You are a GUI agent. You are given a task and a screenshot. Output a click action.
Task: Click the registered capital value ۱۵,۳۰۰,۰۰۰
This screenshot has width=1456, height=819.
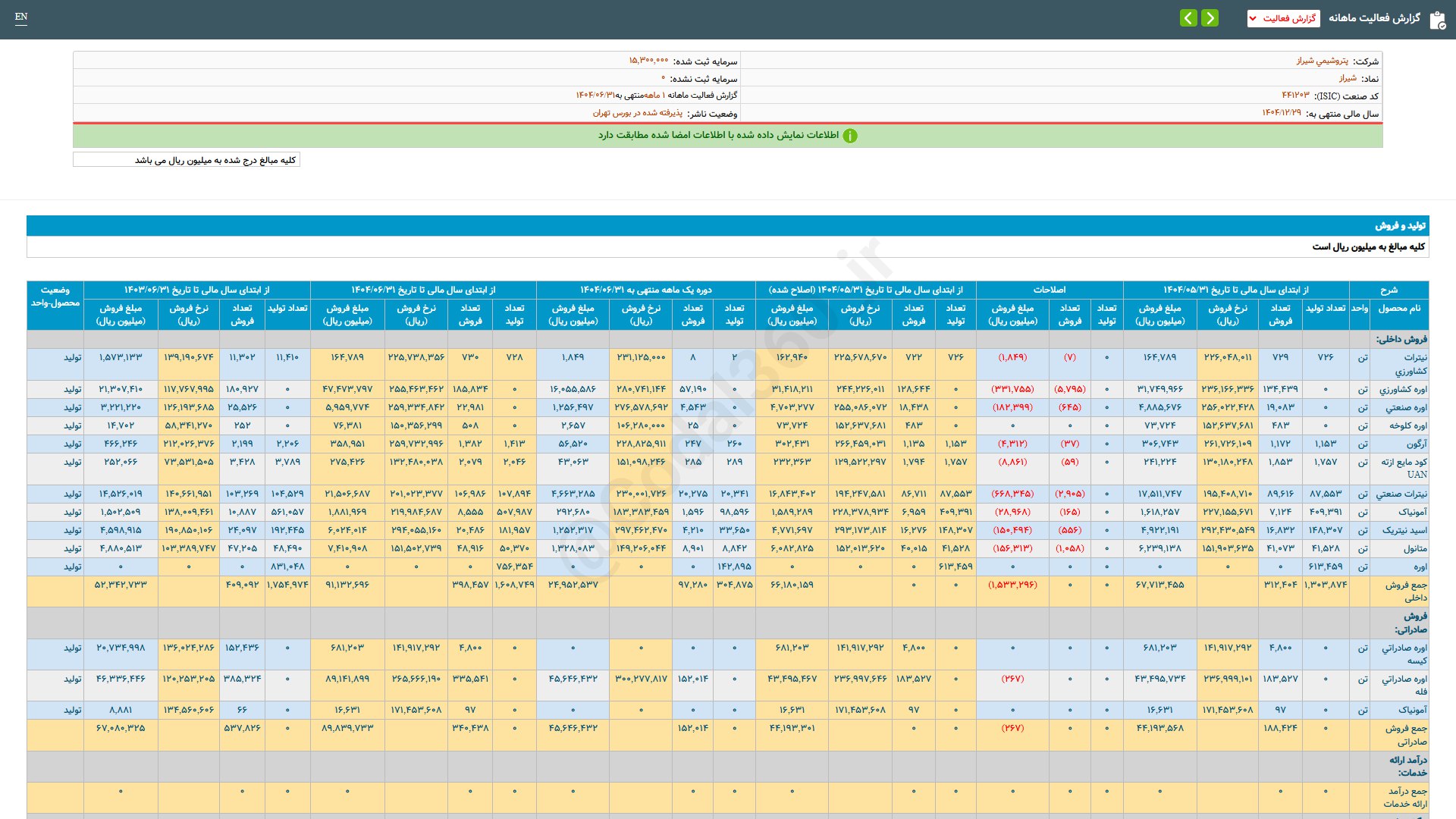tap(648, 61)
